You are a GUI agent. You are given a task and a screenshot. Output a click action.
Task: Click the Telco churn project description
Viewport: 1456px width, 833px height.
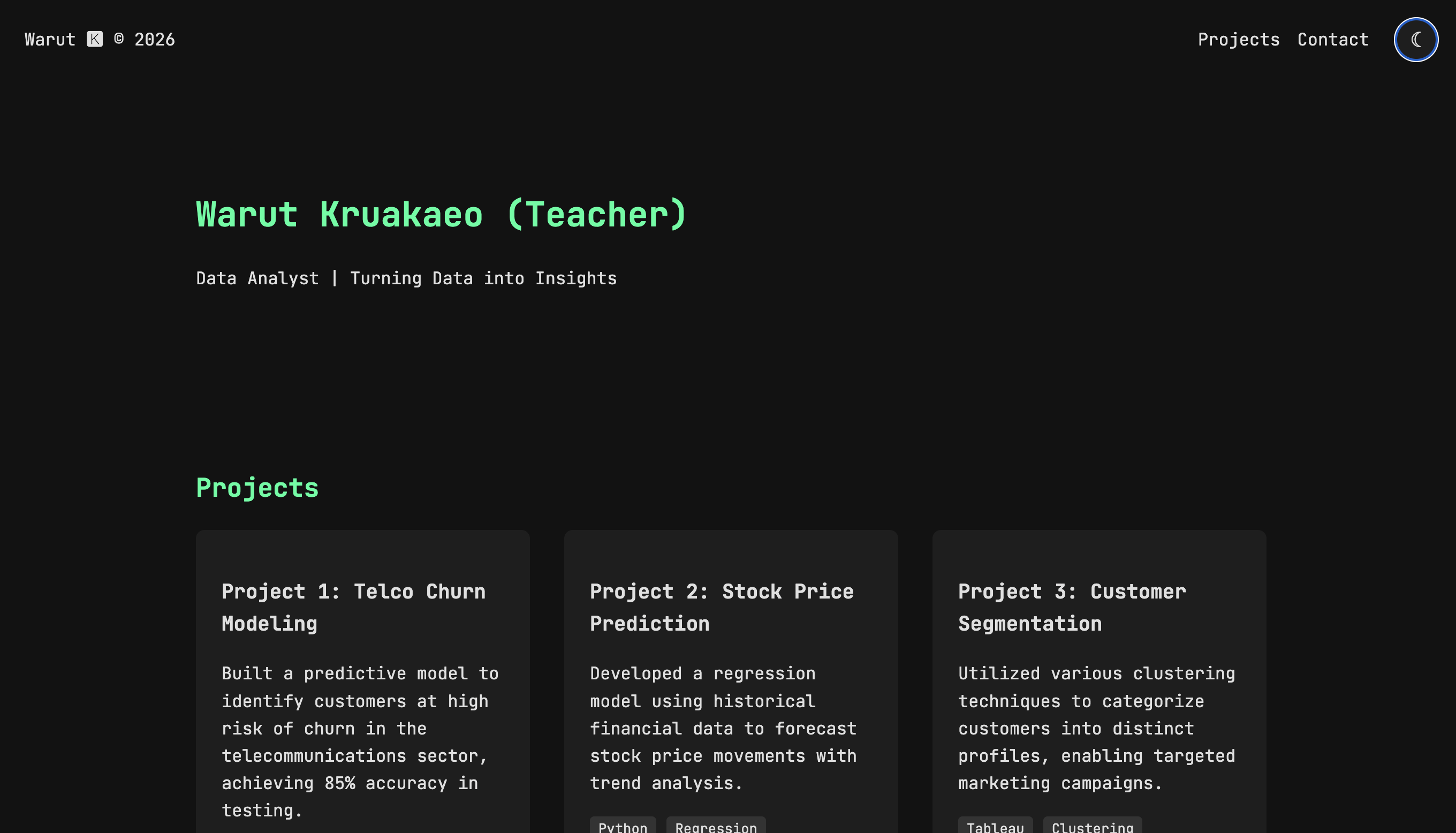(360, 741)
